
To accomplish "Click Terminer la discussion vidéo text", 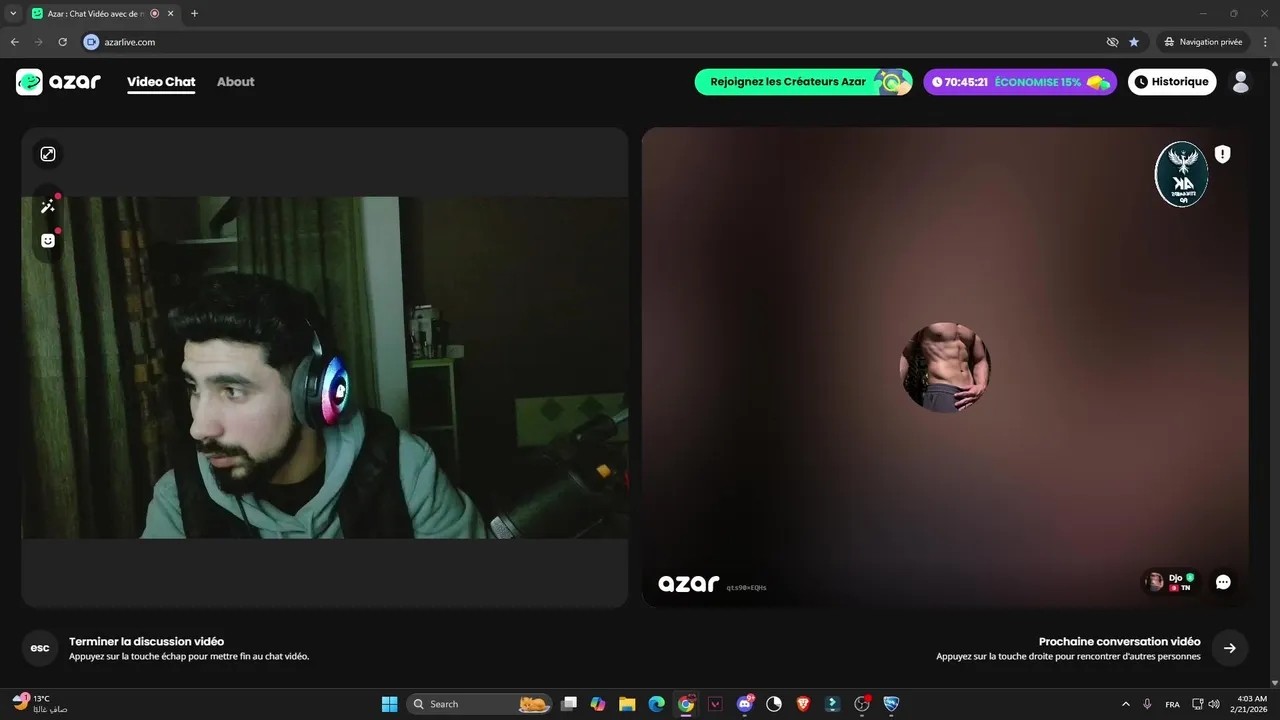I will coord(146,641).
